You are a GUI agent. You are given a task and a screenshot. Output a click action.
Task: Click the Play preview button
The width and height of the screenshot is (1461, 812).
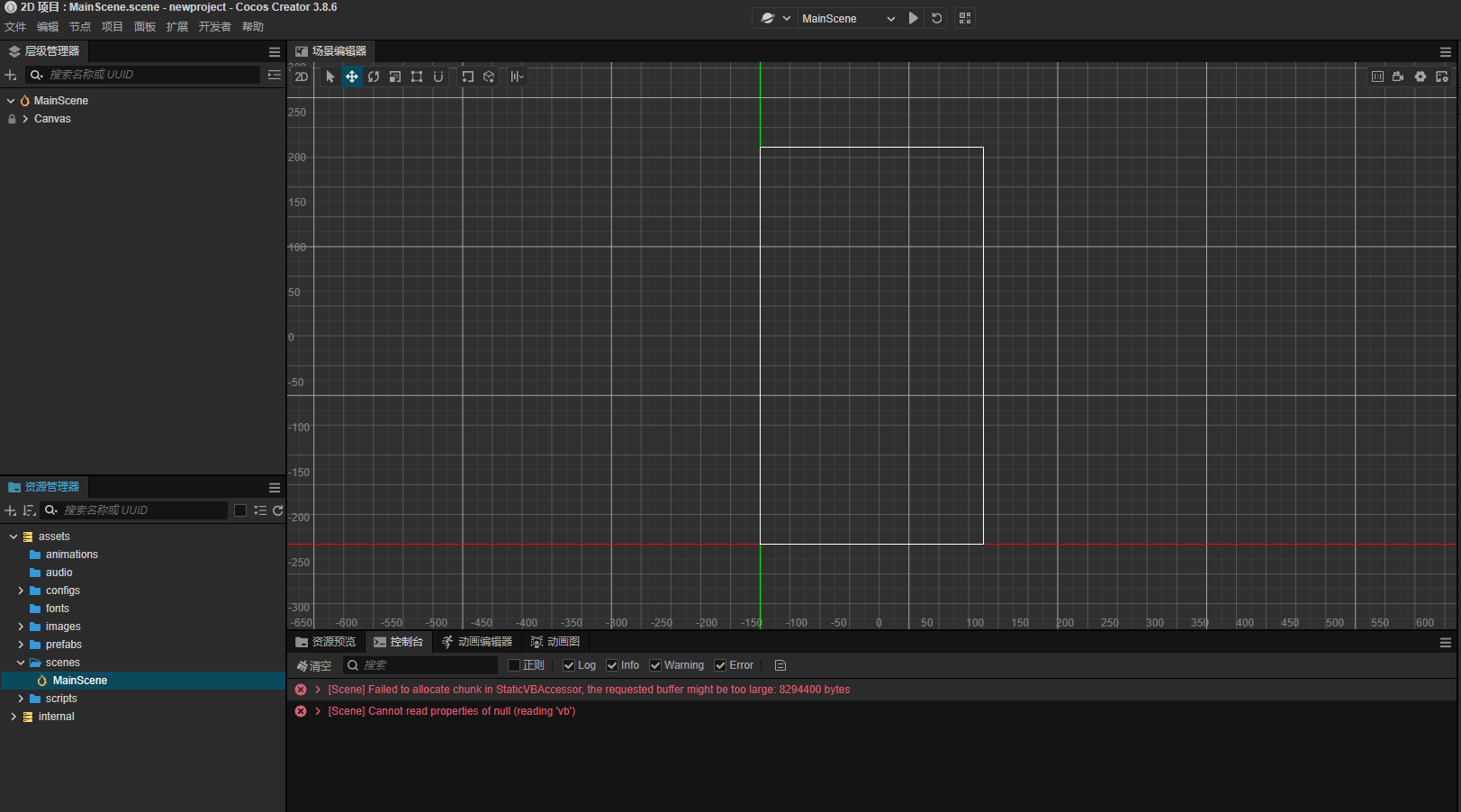[914, 18]
